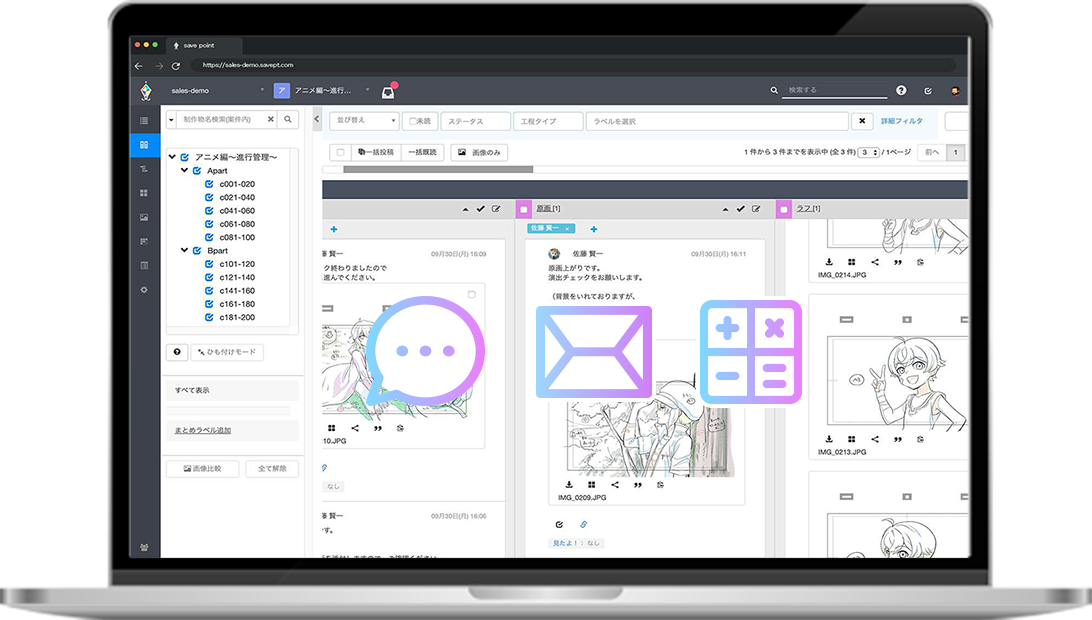This screenshot has width=1092, height=620.
Task: Open the sales-demo workspace dropdown
Action: coord(217,91)
